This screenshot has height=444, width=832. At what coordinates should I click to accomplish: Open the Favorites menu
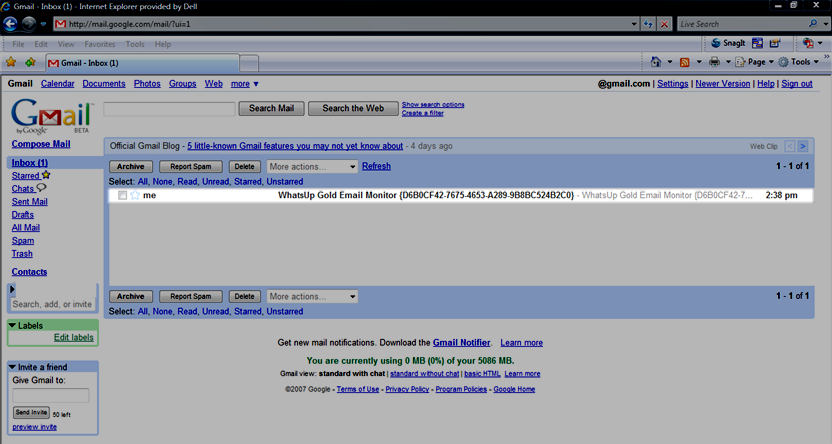pos(100,44)
